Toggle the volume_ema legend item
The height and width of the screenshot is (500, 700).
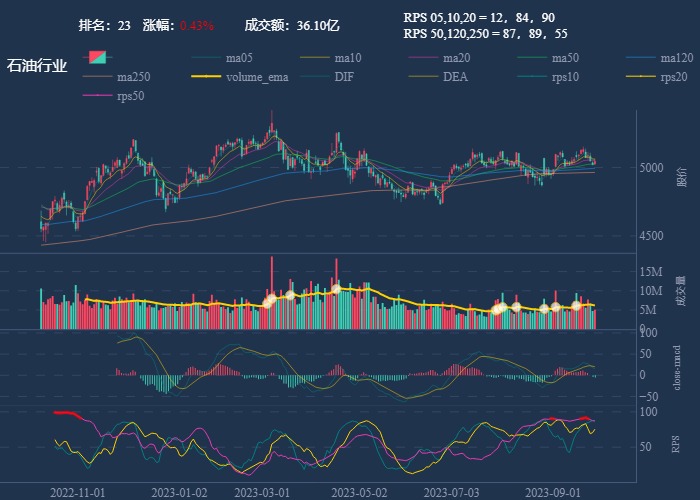(256, 77)
